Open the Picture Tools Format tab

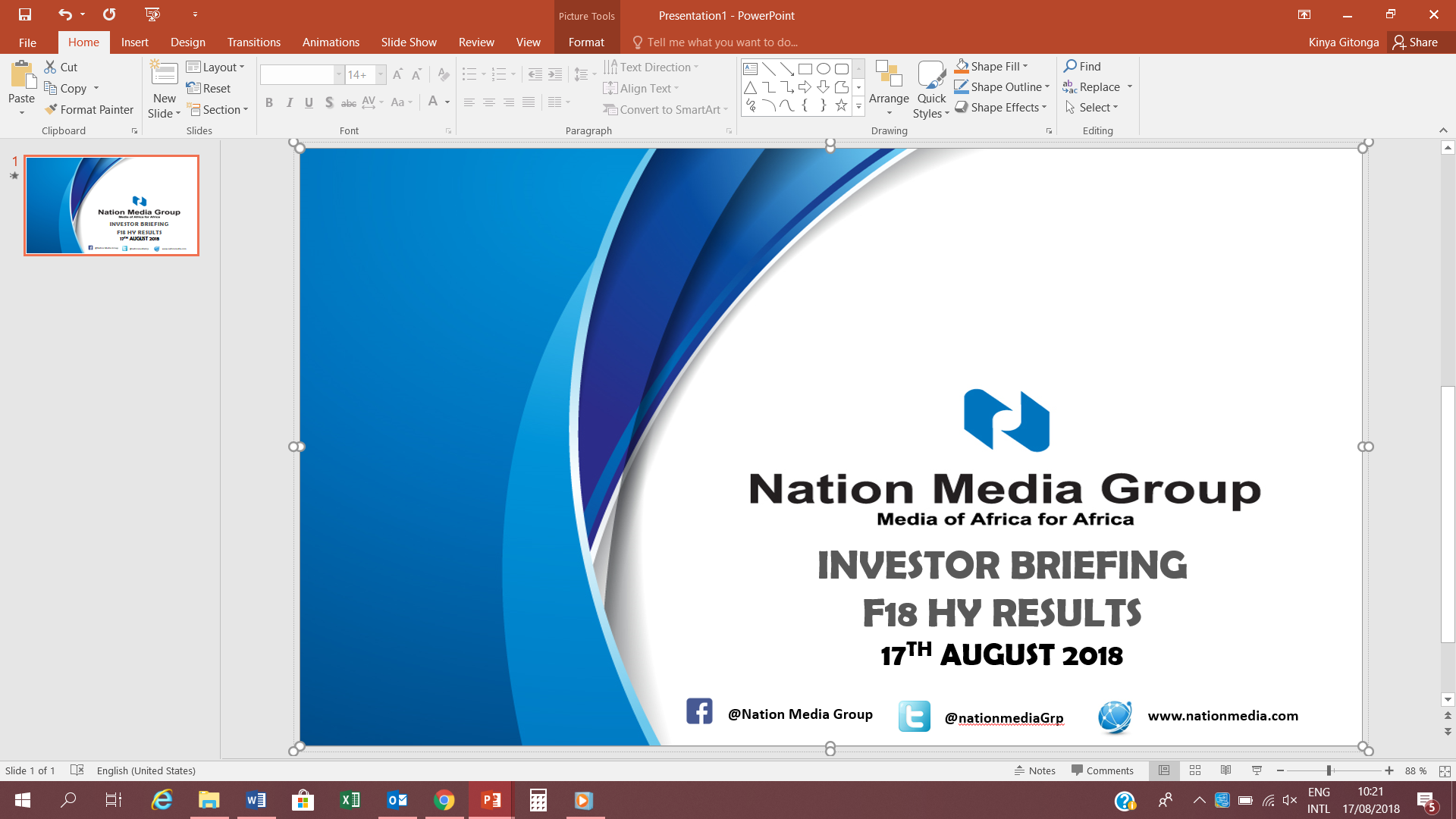coord(586,42)
